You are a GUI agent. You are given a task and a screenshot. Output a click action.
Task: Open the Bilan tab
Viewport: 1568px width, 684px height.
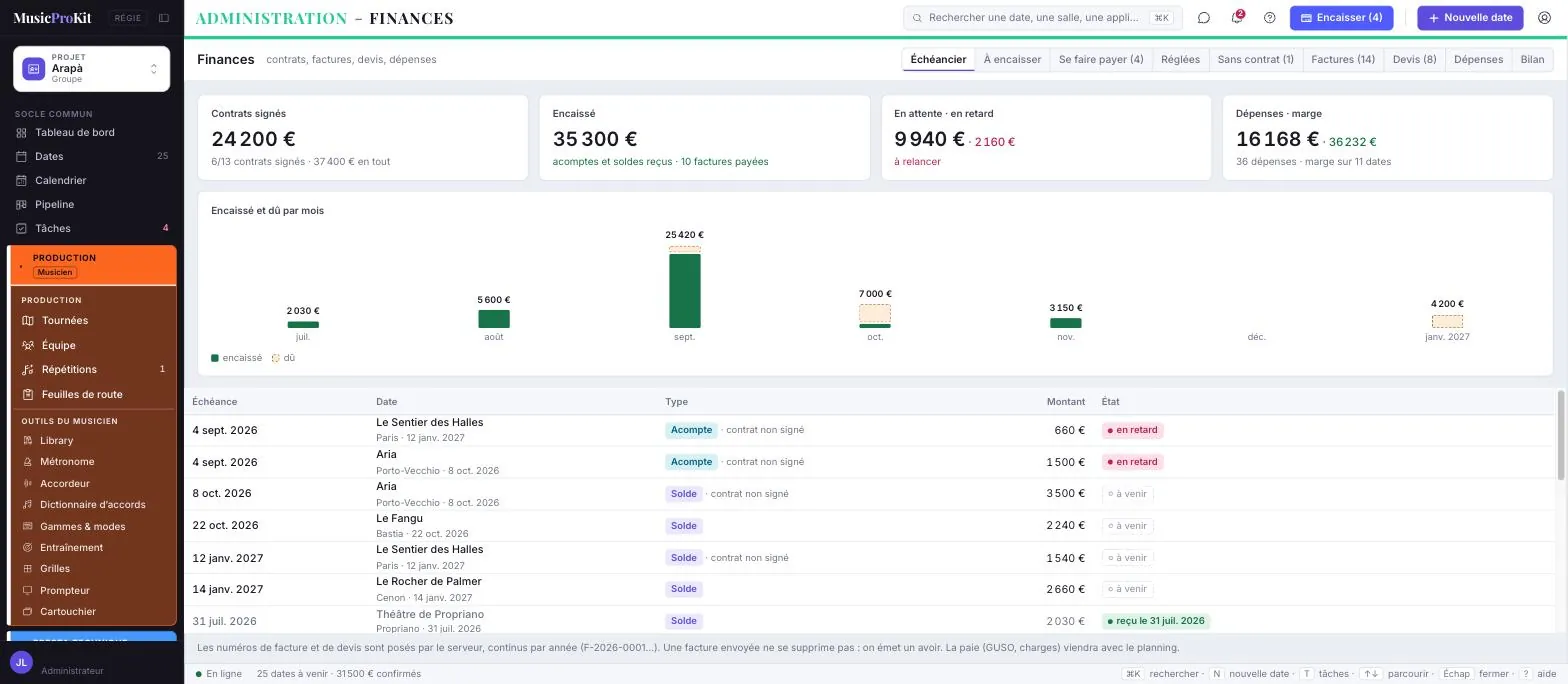1532,60
